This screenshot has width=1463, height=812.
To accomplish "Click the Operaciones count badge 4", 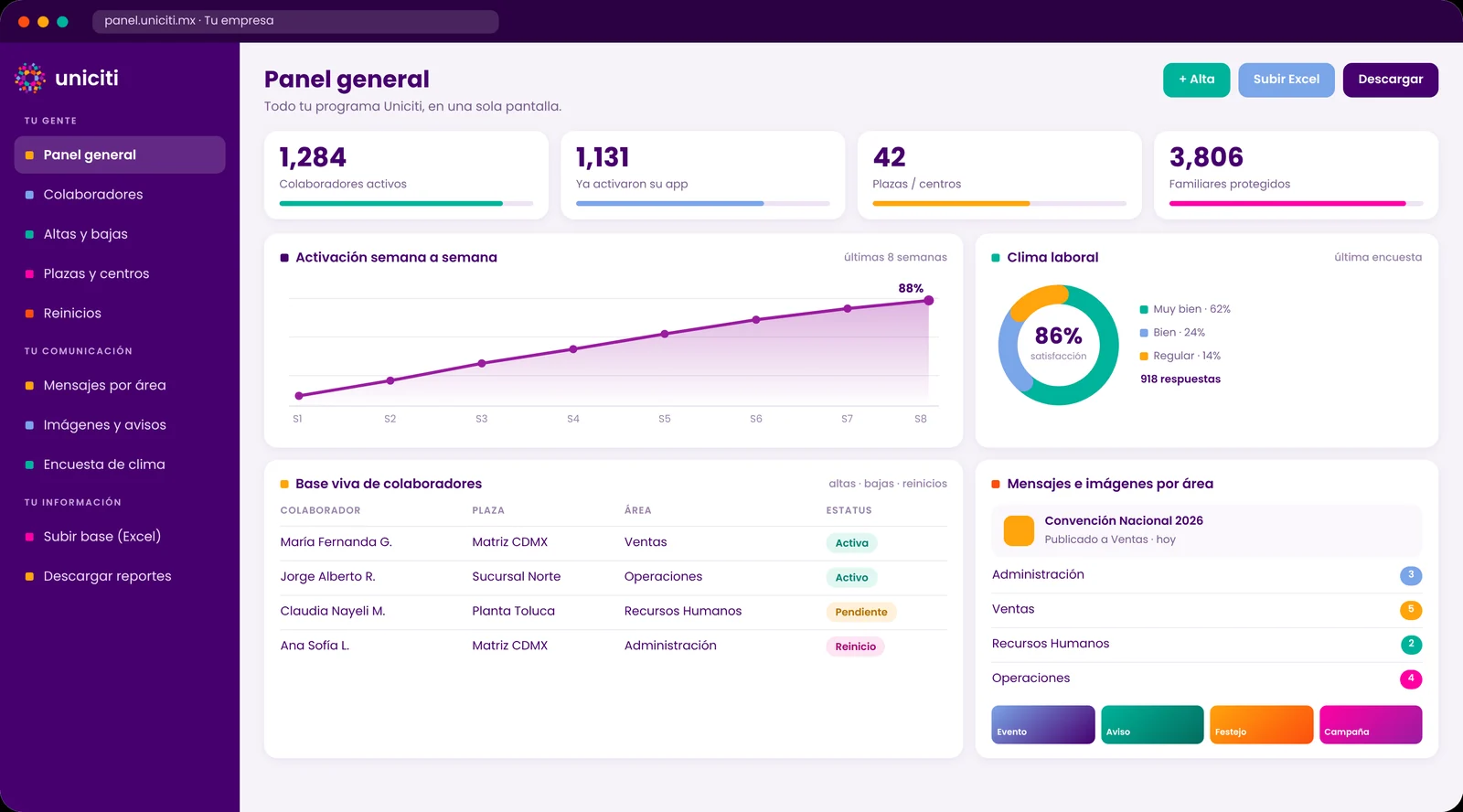I will 1411,678.
